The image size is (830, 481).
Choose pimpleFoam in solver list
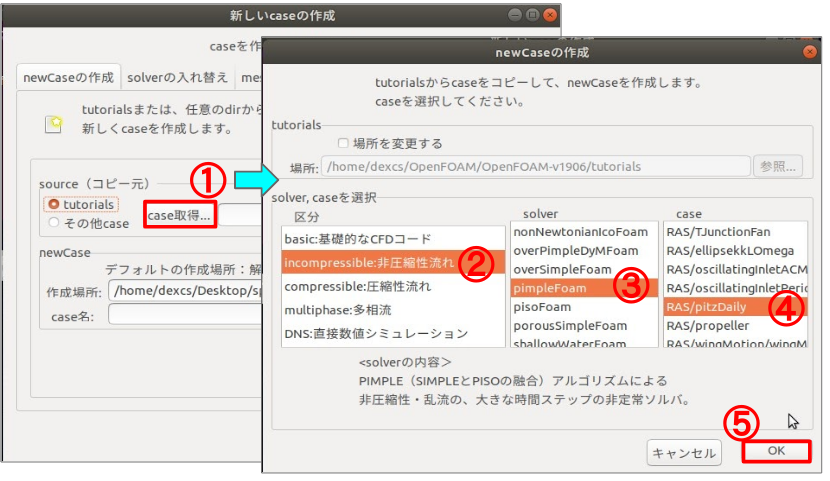coord(549,288)
